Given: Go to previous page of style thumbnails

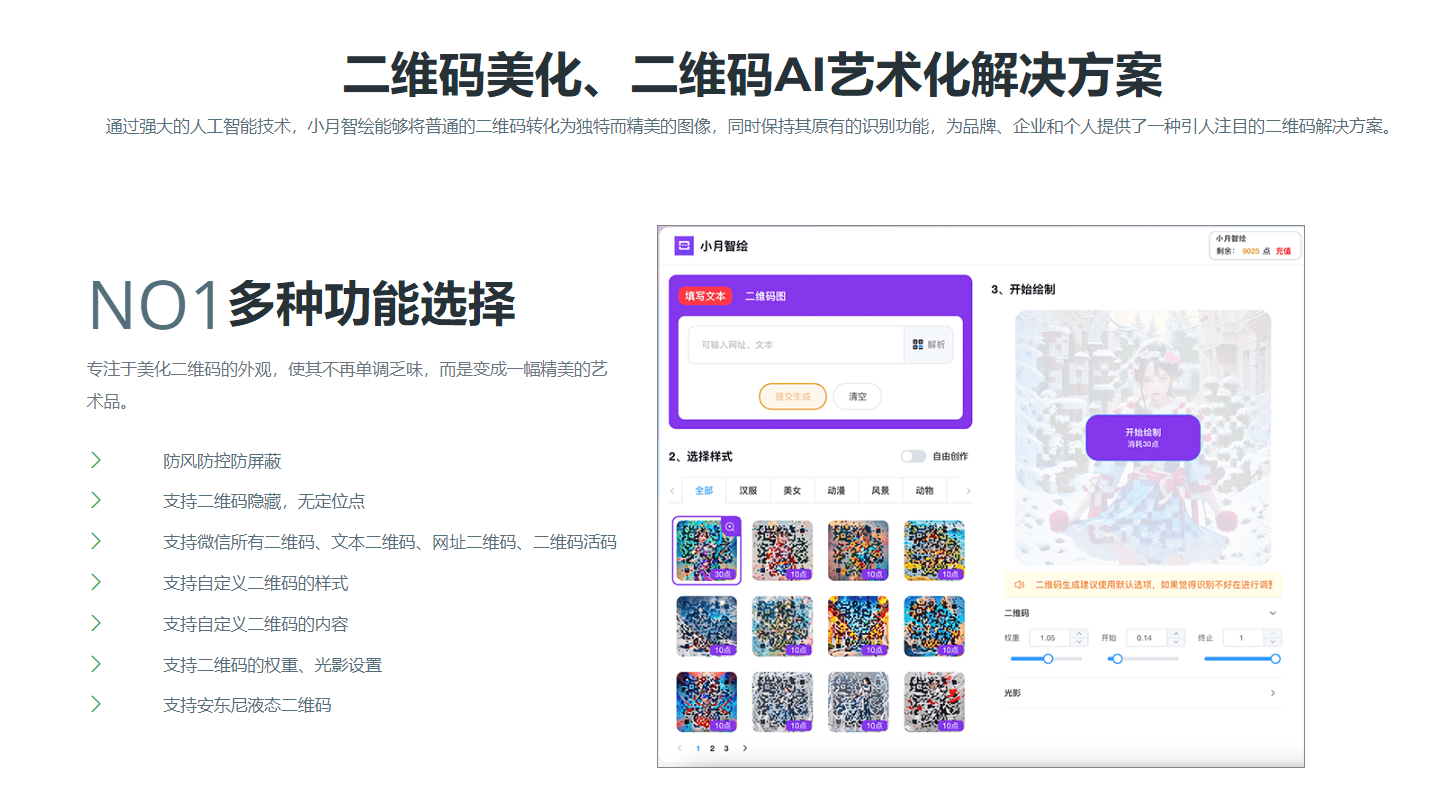Looking at the screenshot, I should pos(680,748).
